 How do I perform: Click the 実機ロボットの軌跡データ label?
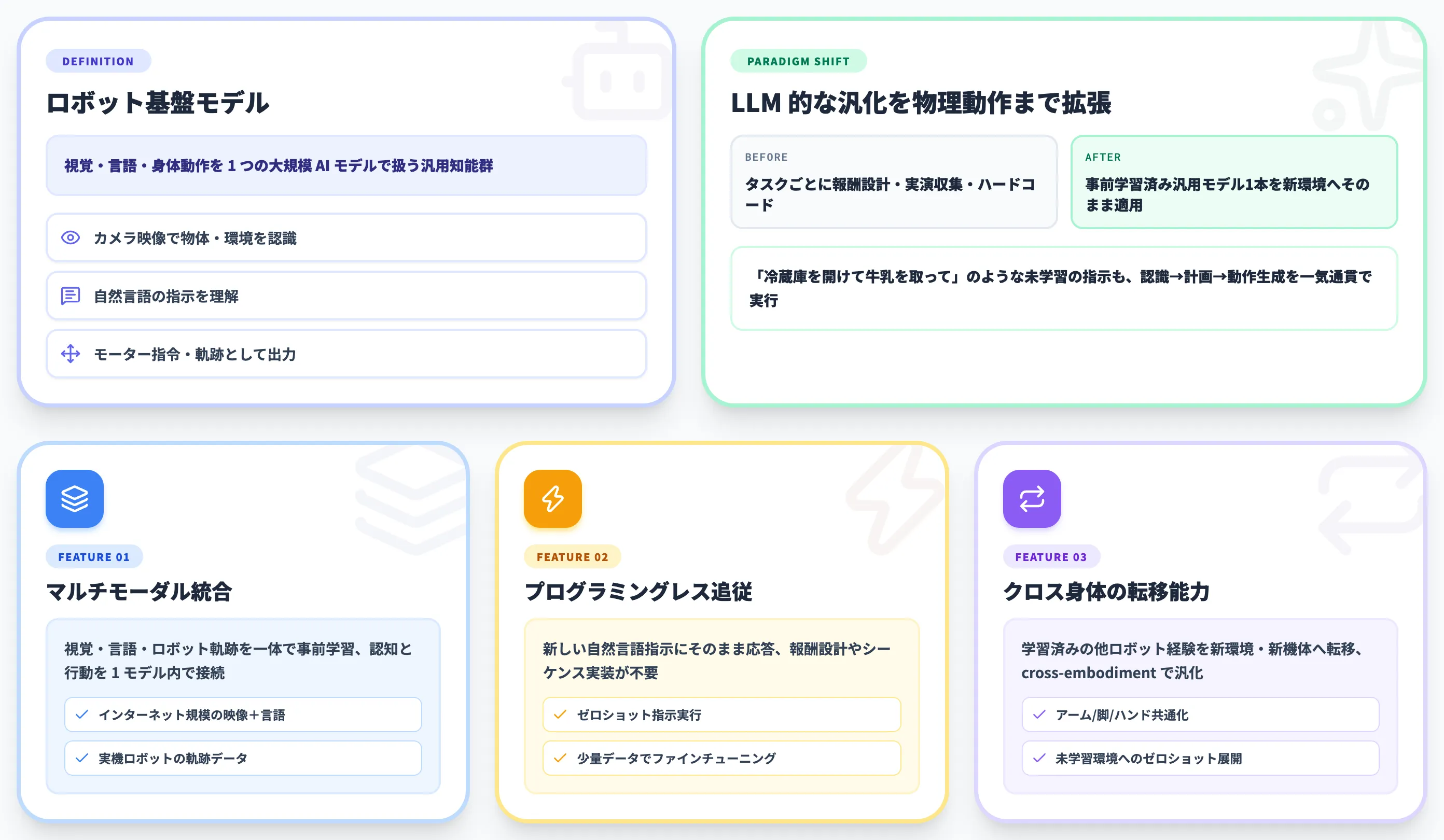(x=173, y=758)
